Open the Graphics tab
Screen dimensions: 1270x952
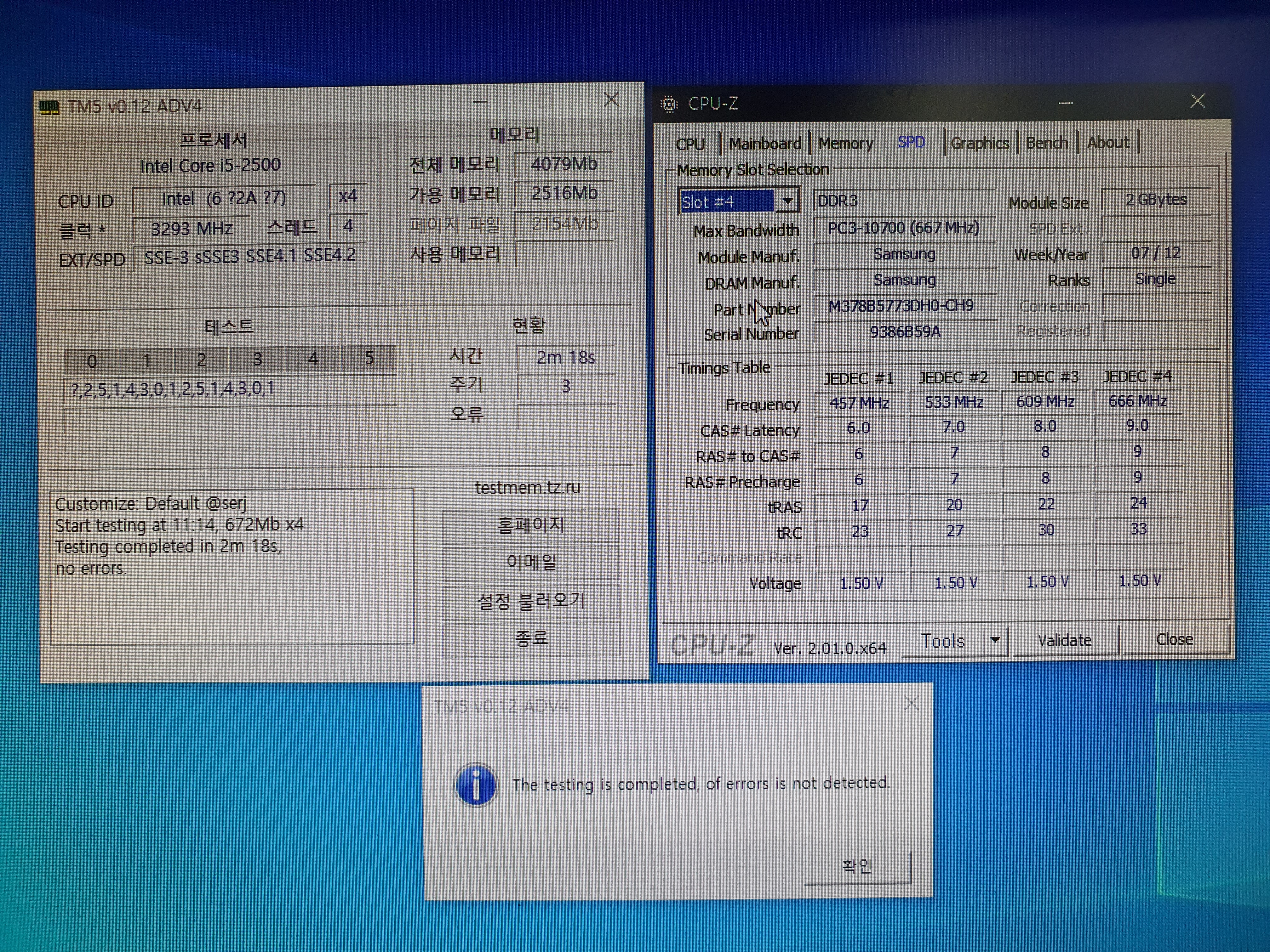980,143
